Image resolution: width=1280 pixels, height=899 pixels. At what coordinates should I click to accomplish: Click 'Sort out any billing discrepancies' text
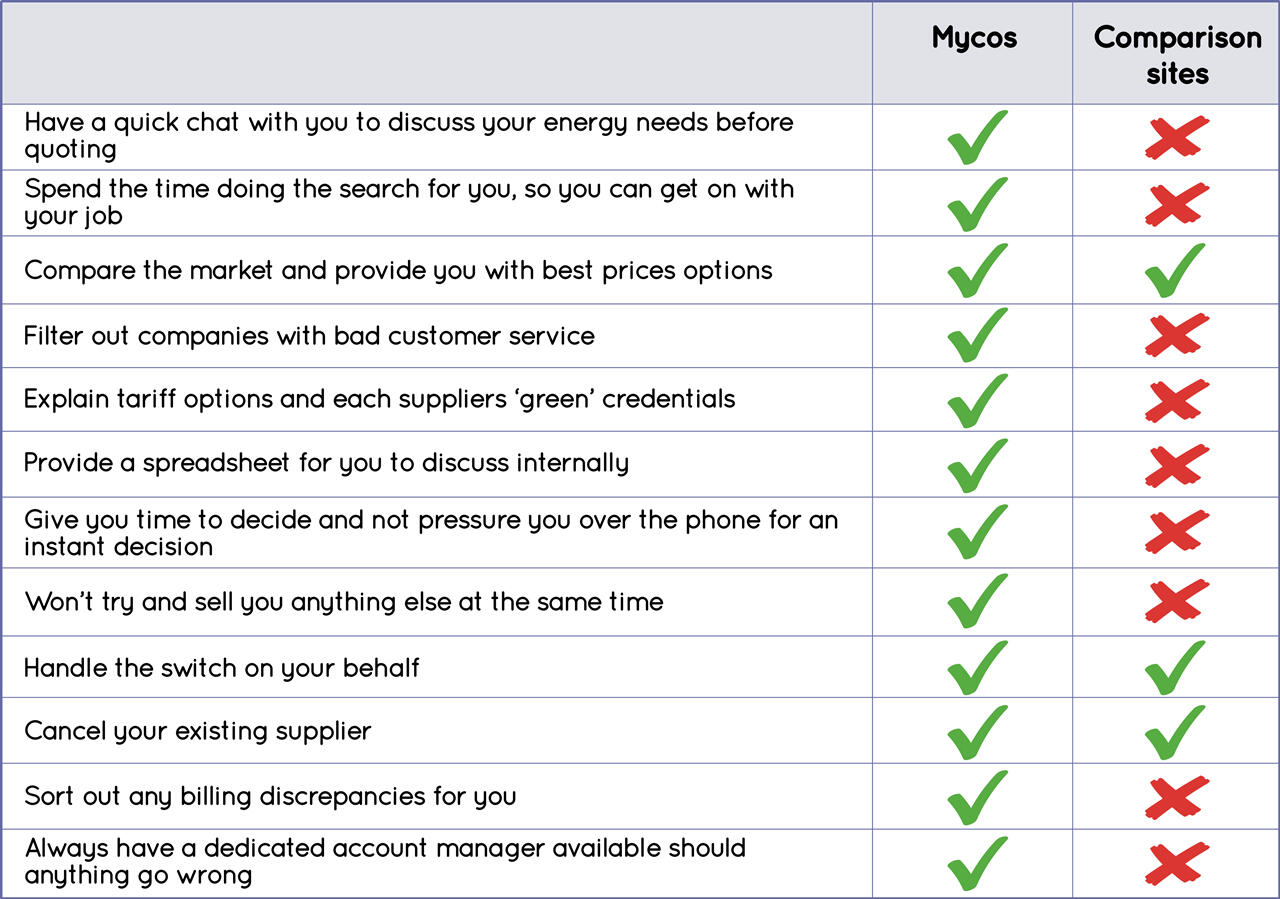[270, 797]
